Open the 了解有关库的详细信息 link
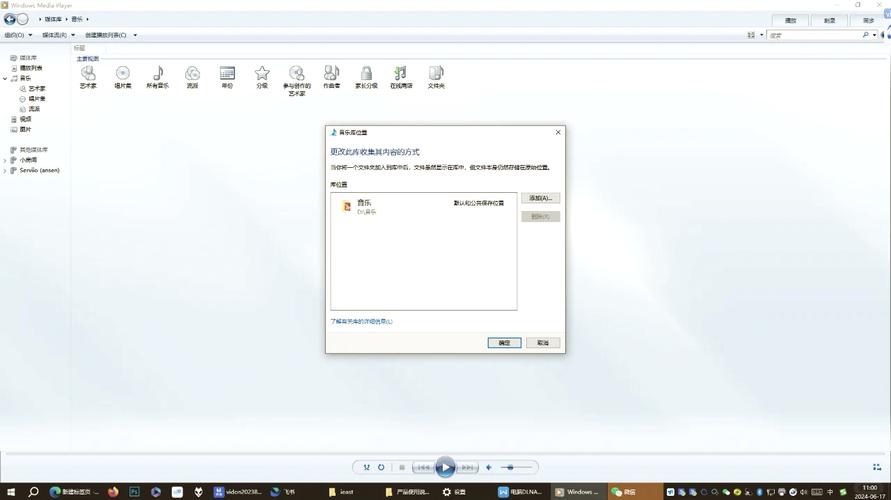The height and width of the screenshot is (500, 891). 361,322
